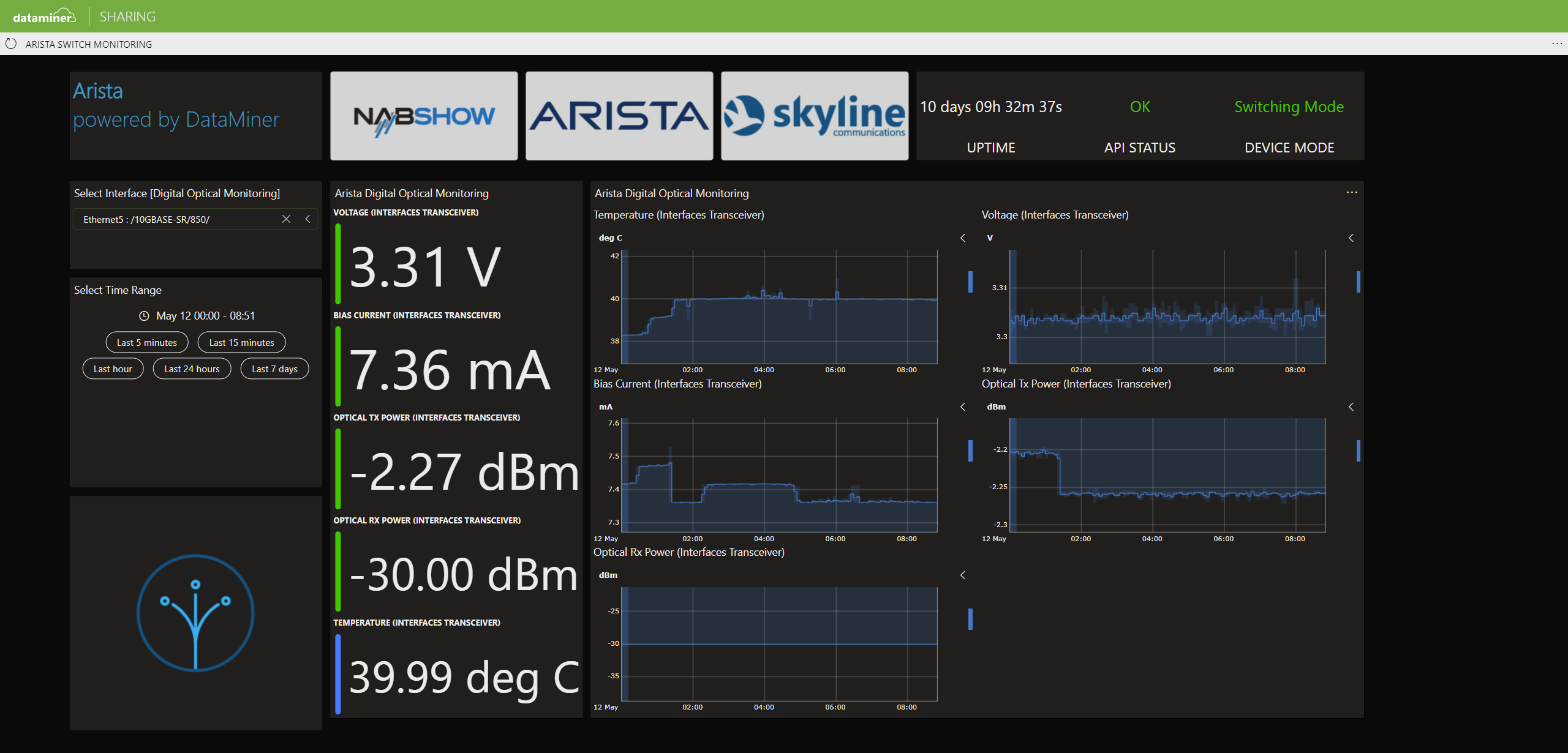Collapse legend arrow on Temperature chart
This screenshot has width=1568, height=753.
963,238
